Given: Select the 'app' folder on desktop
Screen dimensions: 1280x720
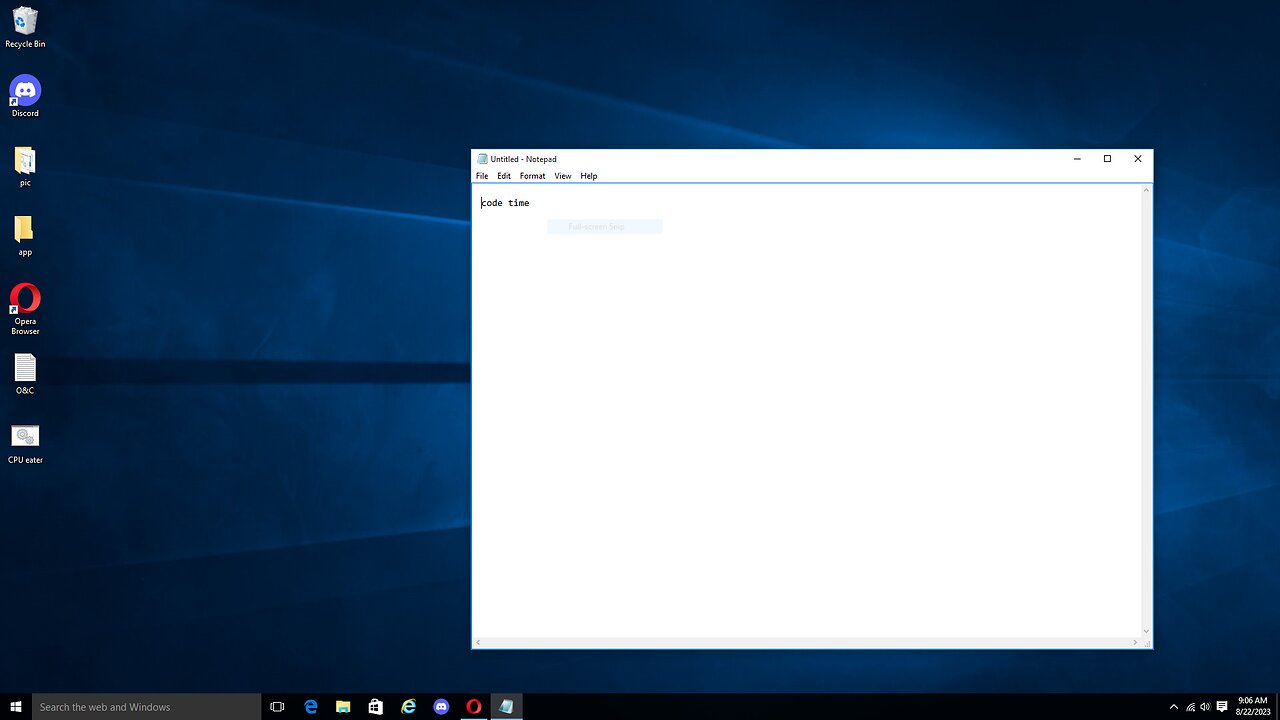Looking at the screenshot, I should (x=25, y=236).
